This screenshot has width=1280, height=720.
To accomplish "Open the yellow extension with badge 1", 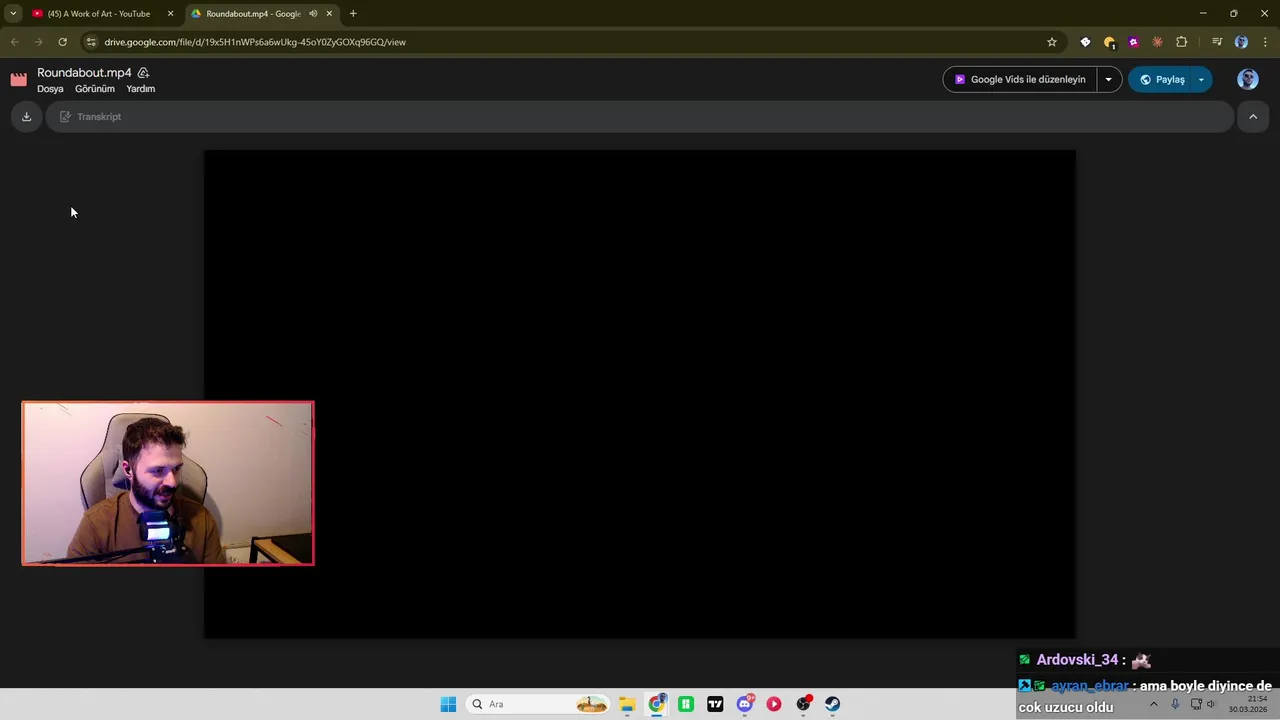I will (1109, 42).
